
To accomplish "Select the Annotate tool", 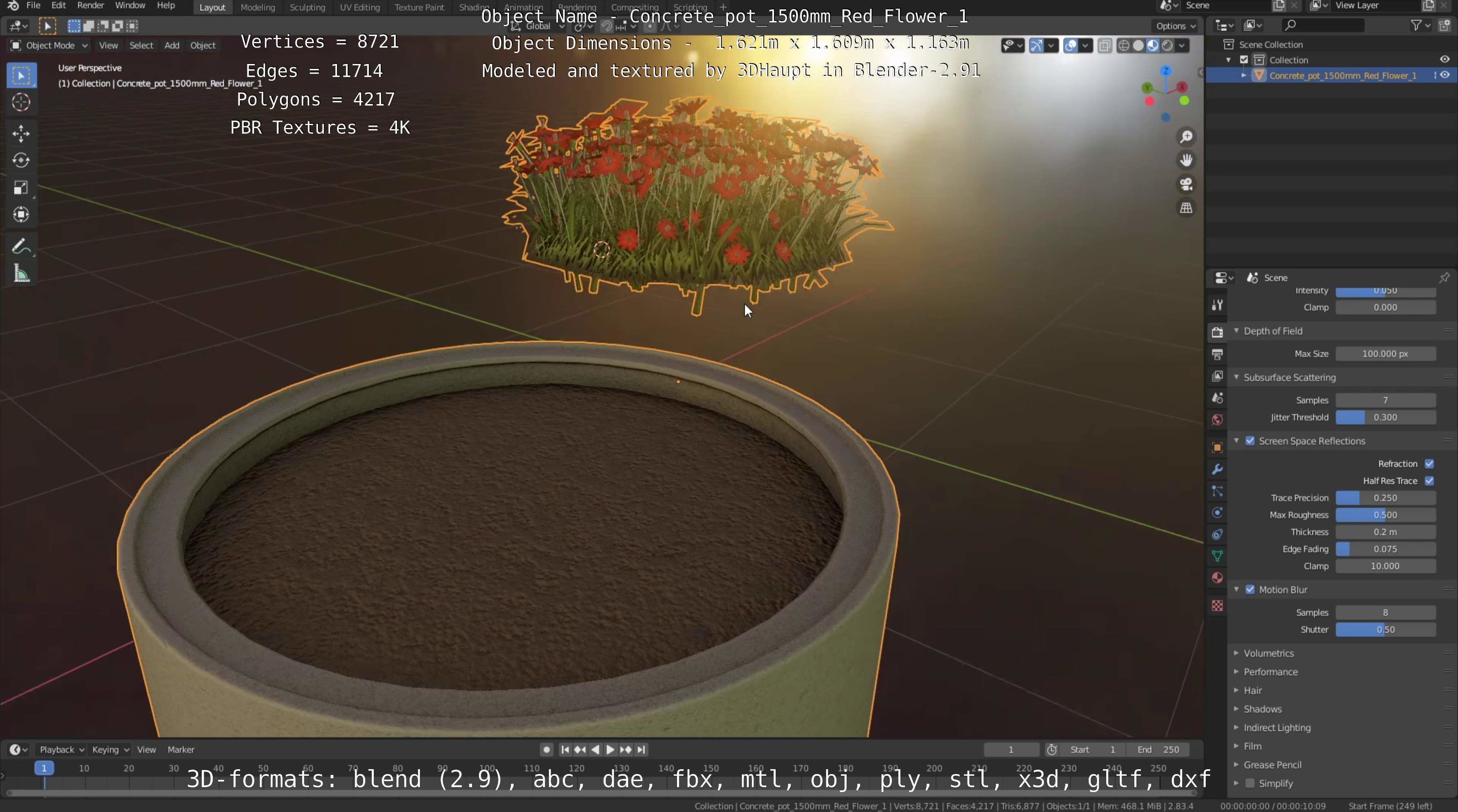I will [x=22, y=246].
